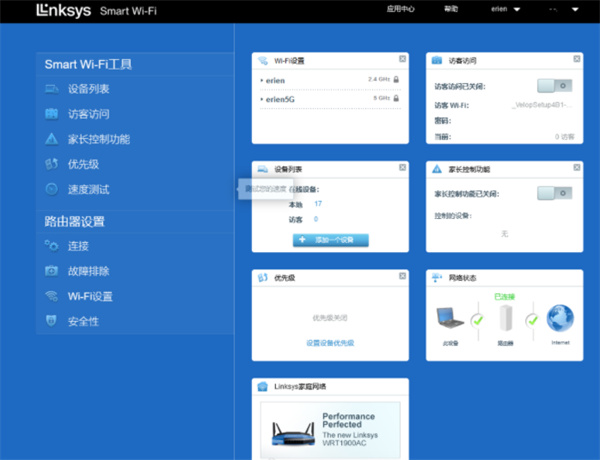Open 帮助 help in the top bar
The height and width of the screenshot is (460, 600).
[x=451, y=9]
